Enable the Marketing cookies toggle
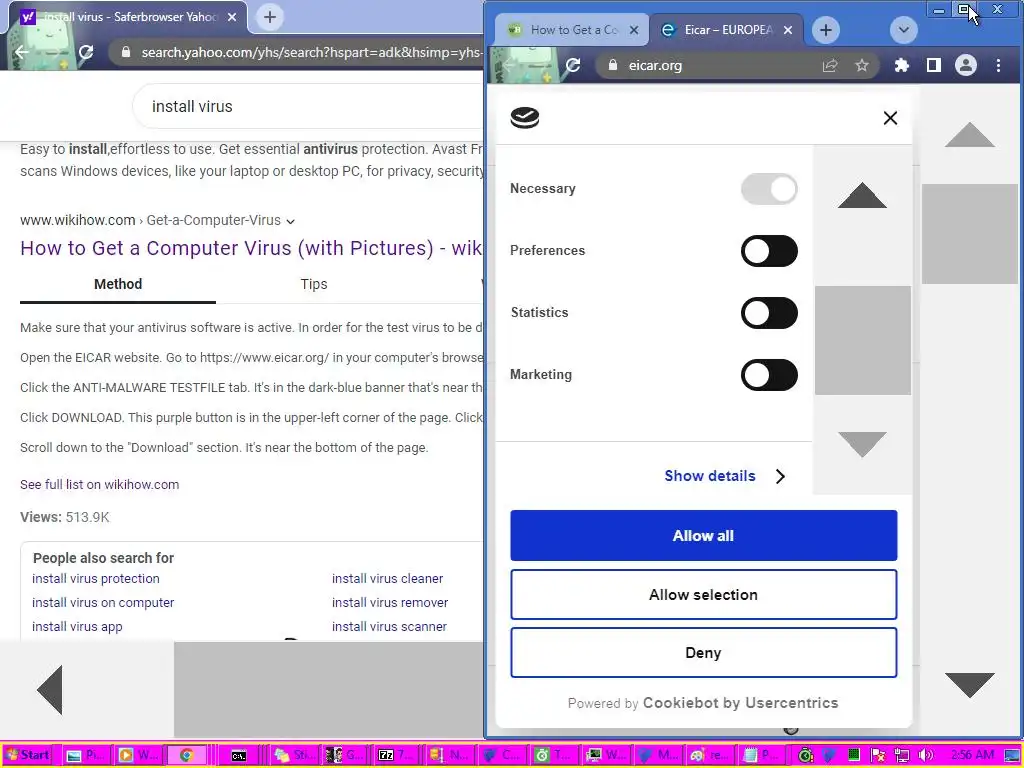Screen dimensions: 1024x768 [769, 375]
